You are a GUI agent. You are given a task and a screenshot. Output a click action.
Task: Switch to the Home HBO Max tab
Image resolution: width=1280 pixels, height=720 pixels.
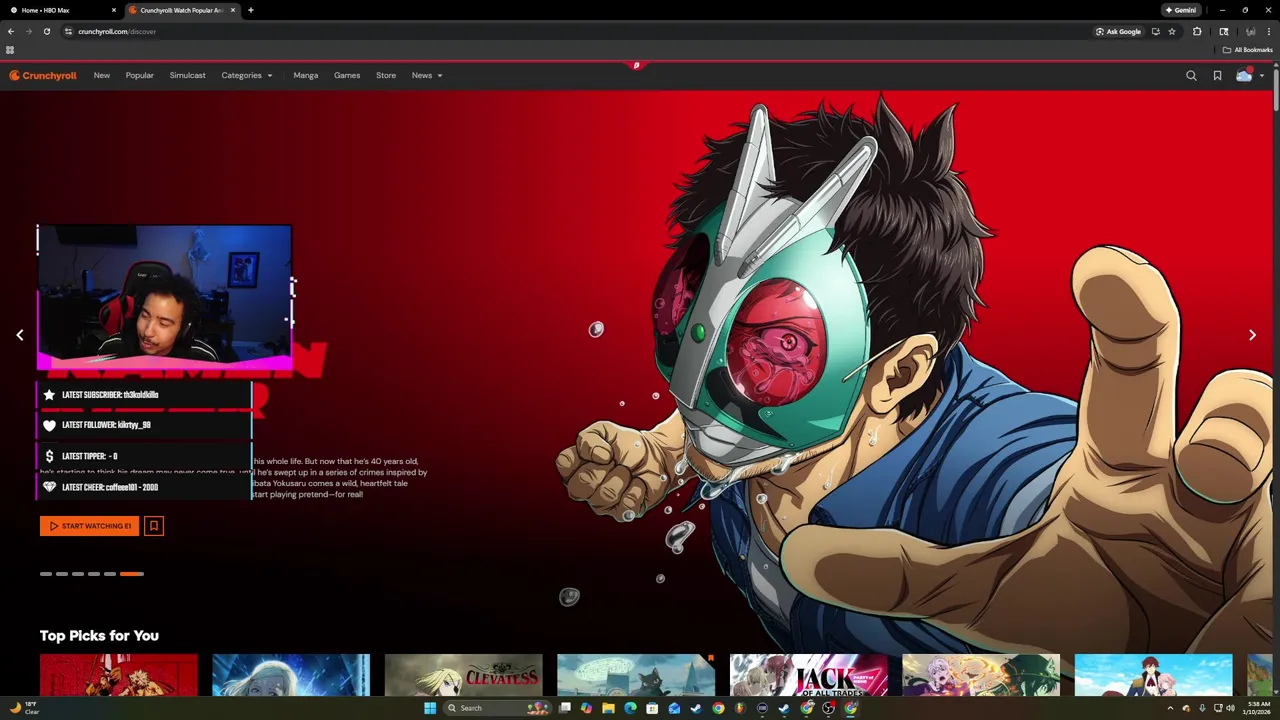[62, 10]
